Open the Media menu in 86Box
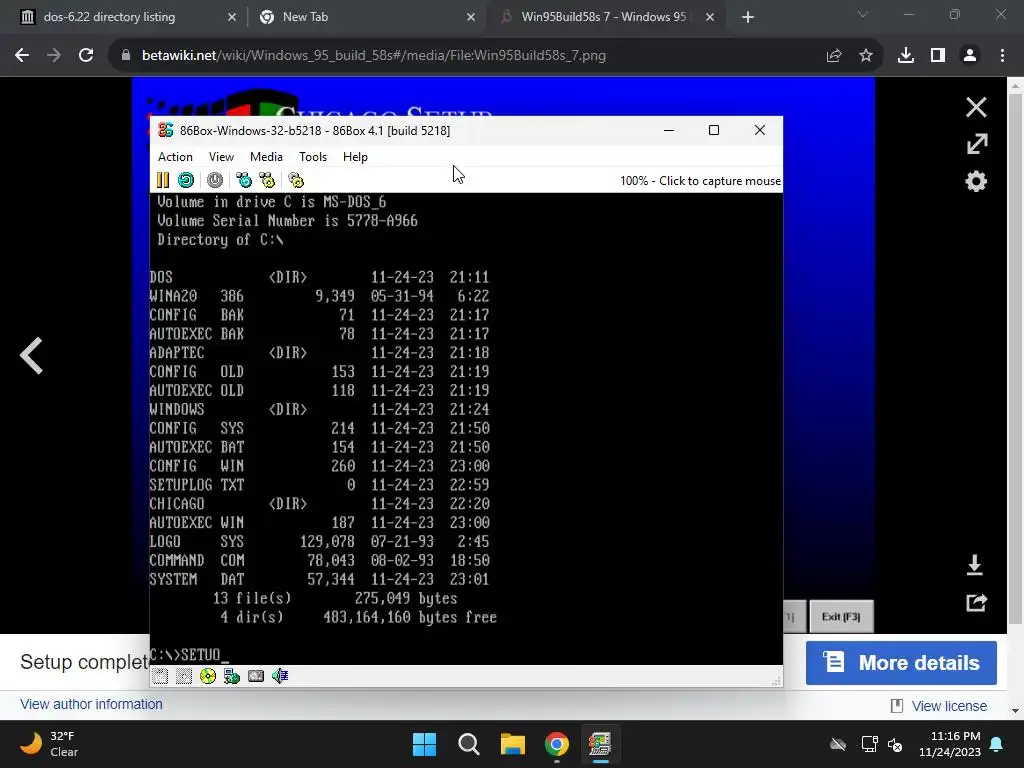1024x768 pixels. click(x=266, y=157)
